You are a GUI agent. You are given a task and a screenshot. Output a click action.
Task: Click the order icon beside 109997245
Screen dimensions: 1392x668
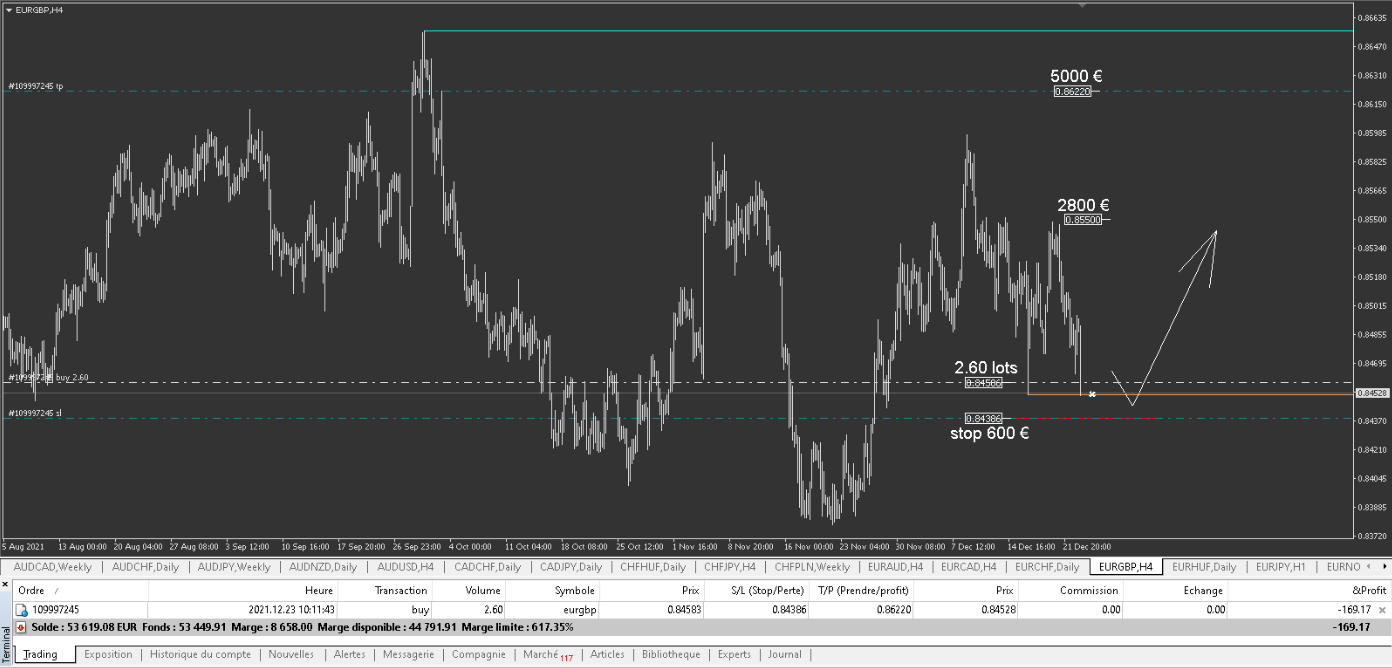click(21, 609)
